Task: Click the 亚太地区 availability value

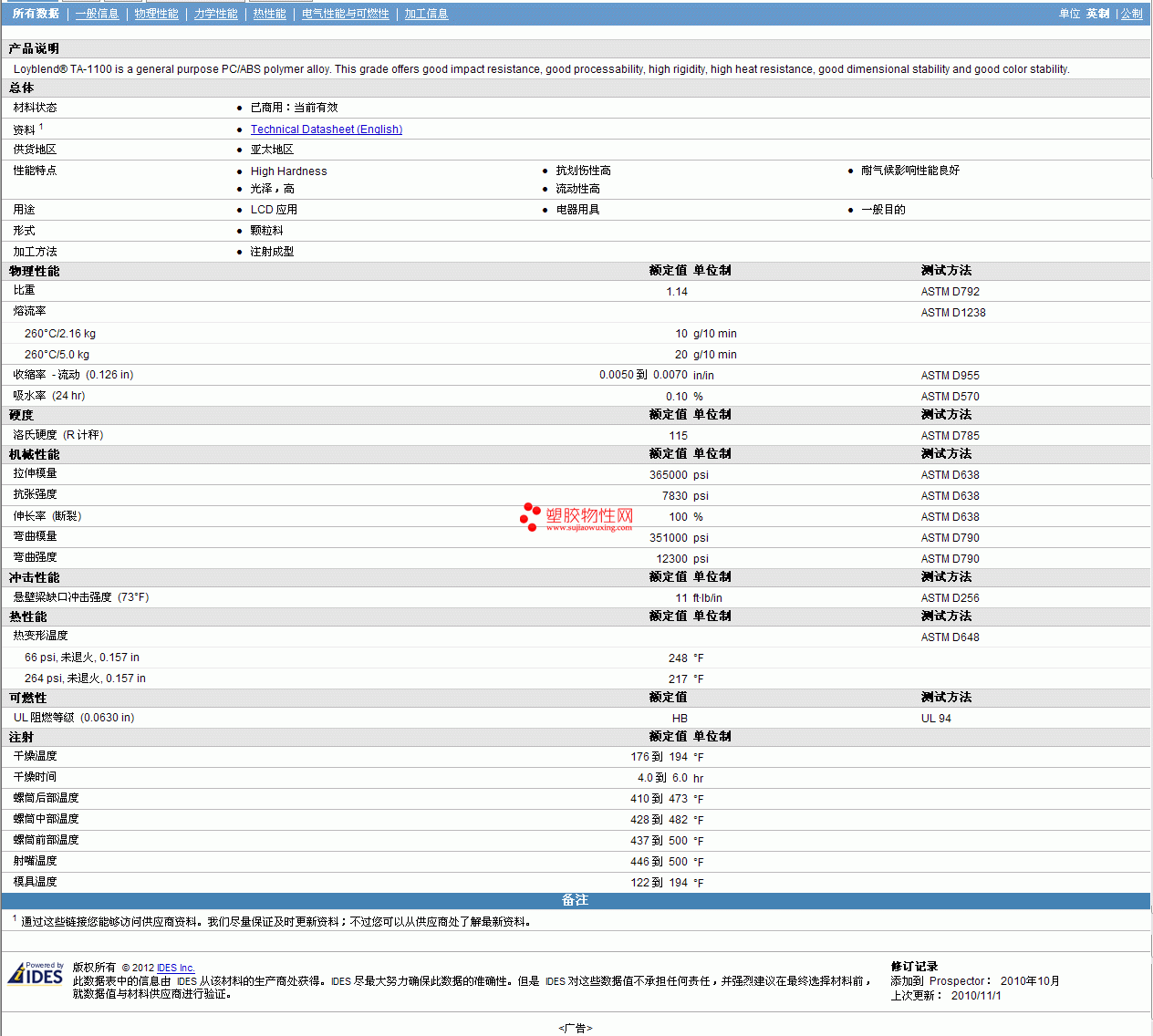Action: (272, 150)
